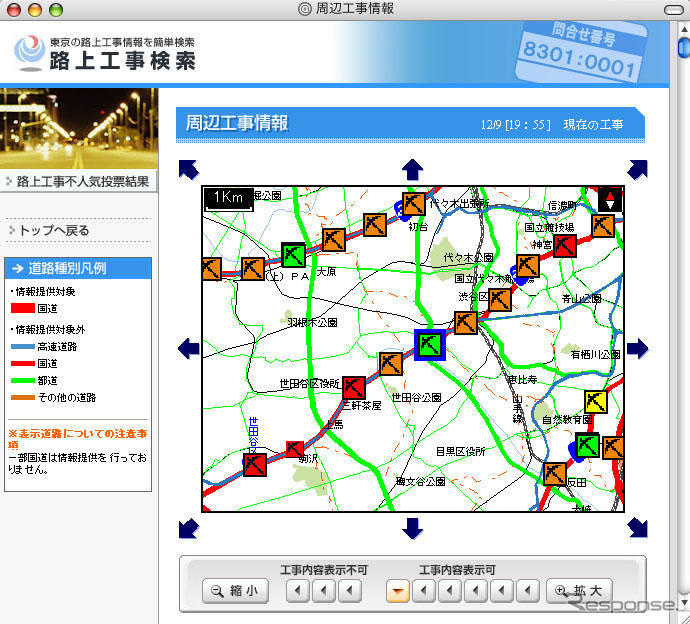Zoom out with the 縮小 button
Screen dimensions: 690x624
point(235,591)
